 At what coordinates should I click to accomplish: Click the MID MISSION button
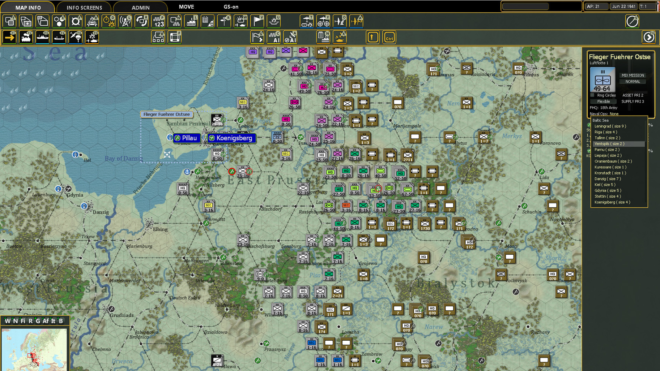(x=633, y=75)
